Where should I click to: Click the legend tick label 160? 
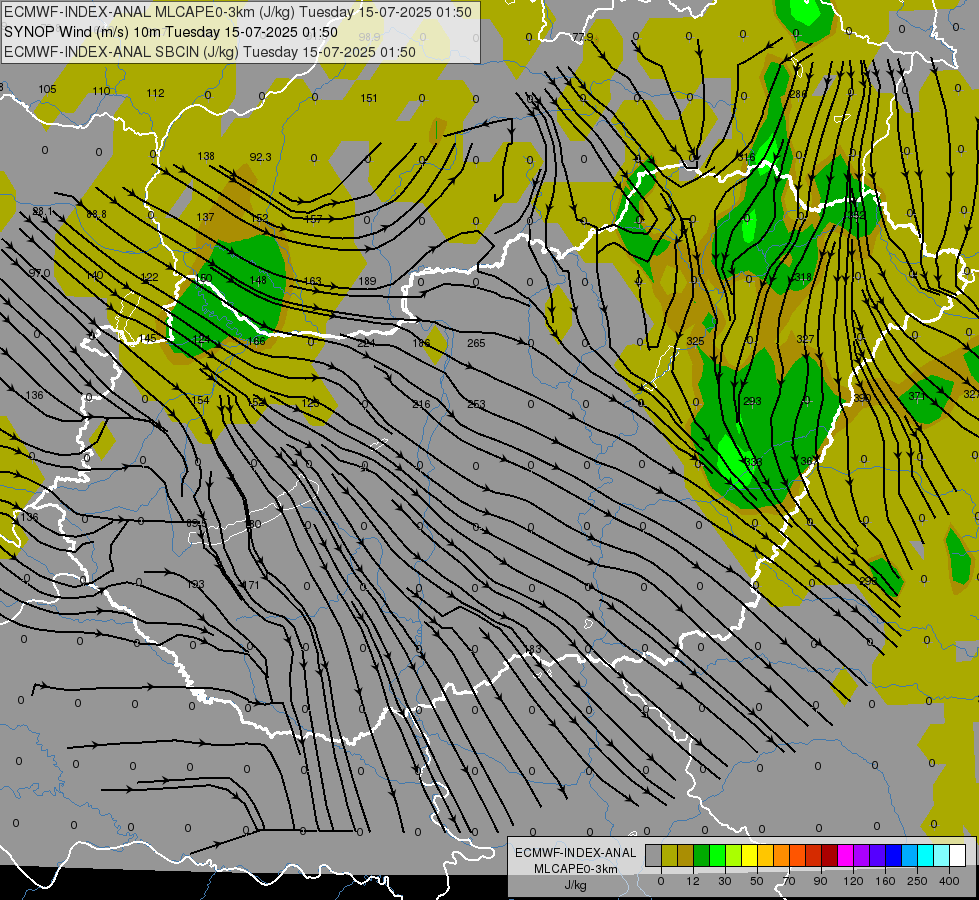pos(885,881)
